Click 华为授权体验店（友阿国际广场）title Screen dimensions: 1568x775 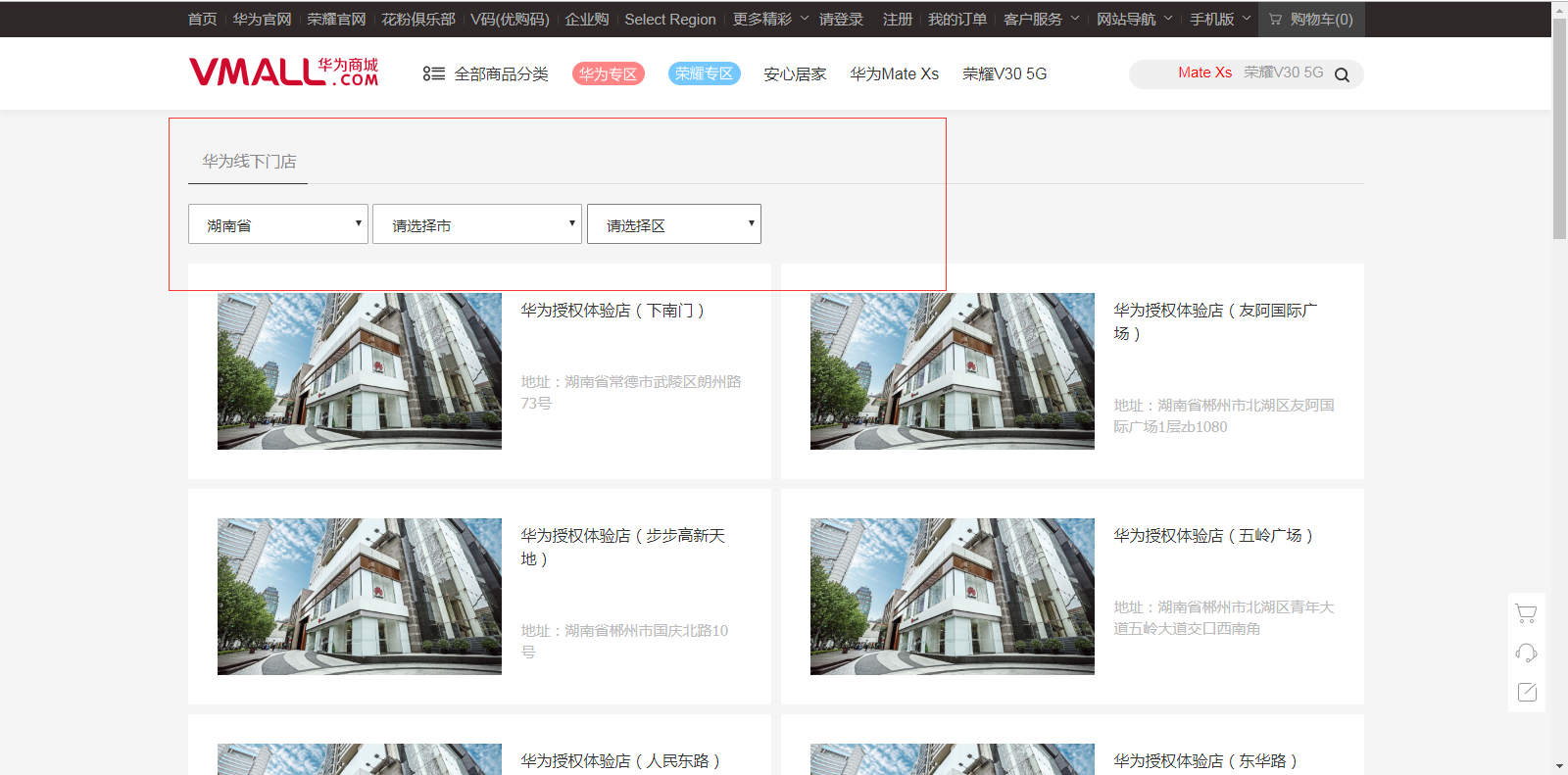[1215, 321]
